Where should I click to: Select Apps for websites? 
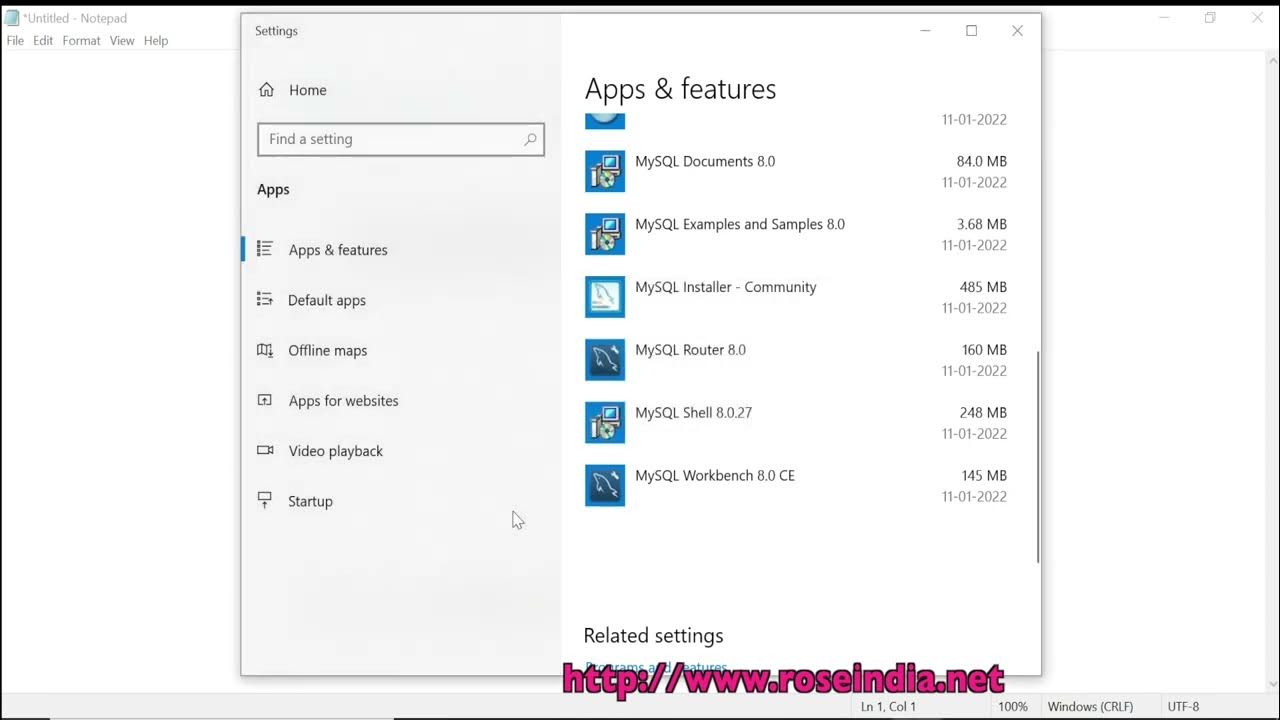click(x=343, y=400)
